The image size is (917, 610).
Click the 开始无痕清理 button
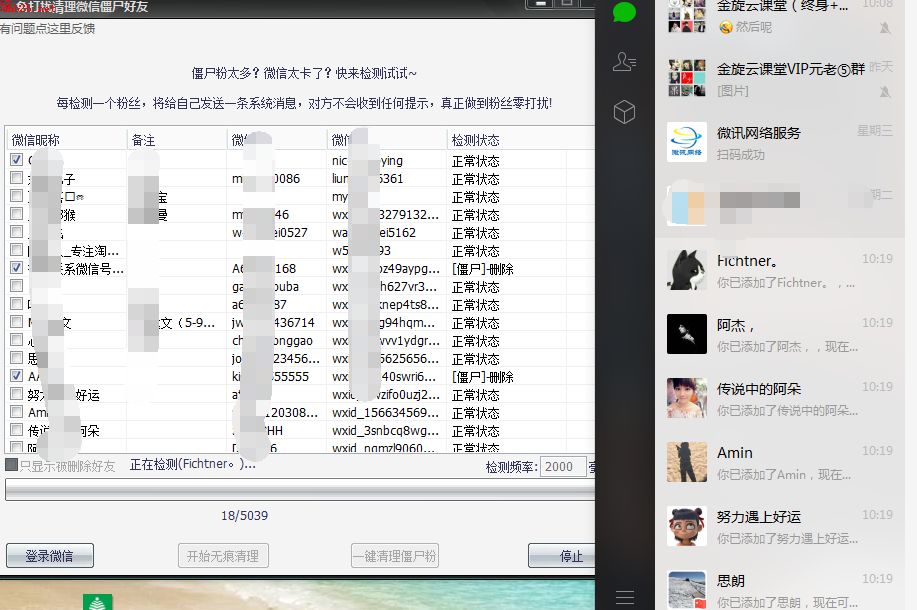click(x=223, y=556)
